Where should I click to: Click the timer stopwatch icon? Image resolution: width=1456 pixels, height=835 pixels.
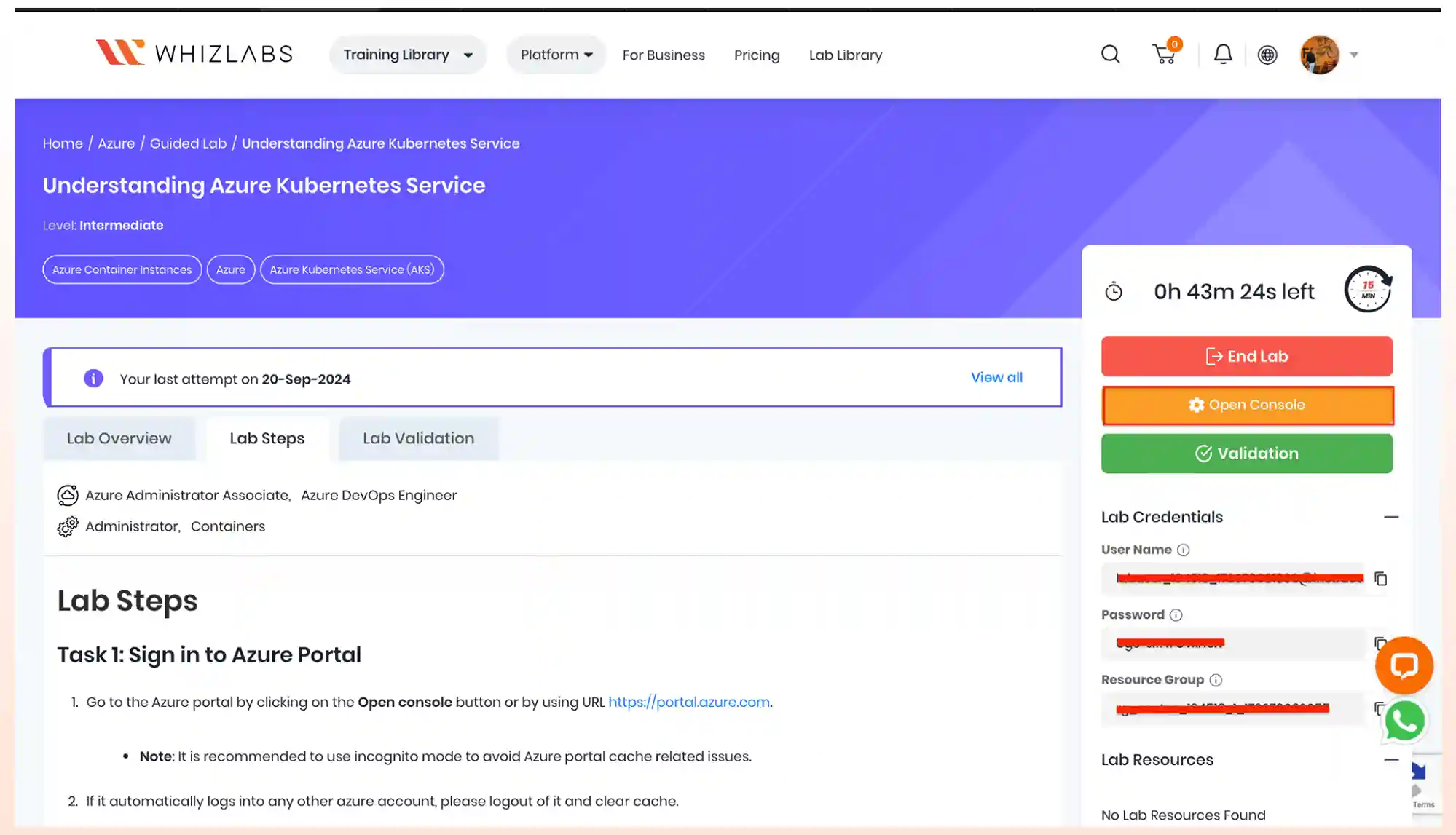coord(1114,292)
